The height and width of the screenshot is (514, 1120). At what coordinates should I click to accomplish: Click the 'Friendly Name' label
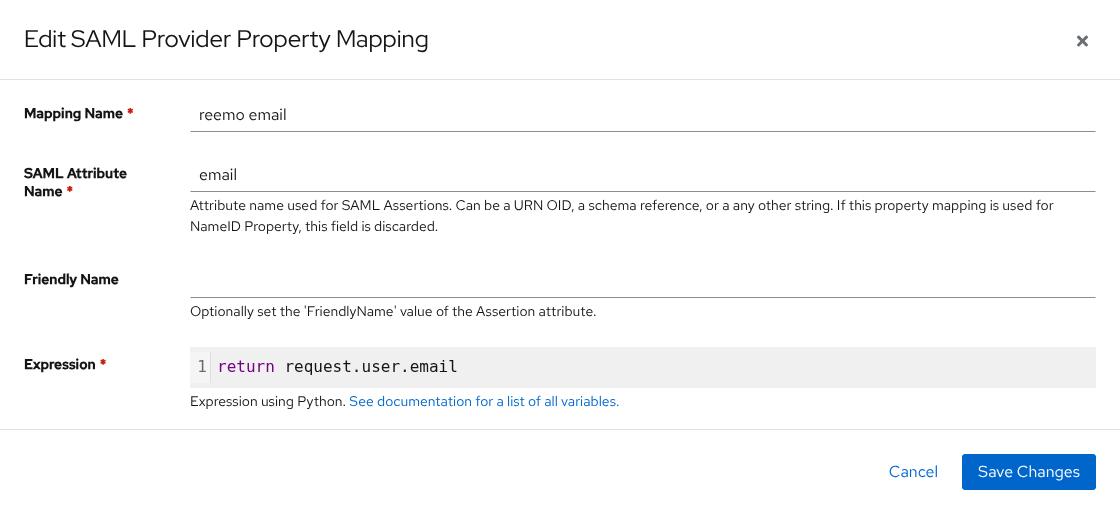click(71, 279)
